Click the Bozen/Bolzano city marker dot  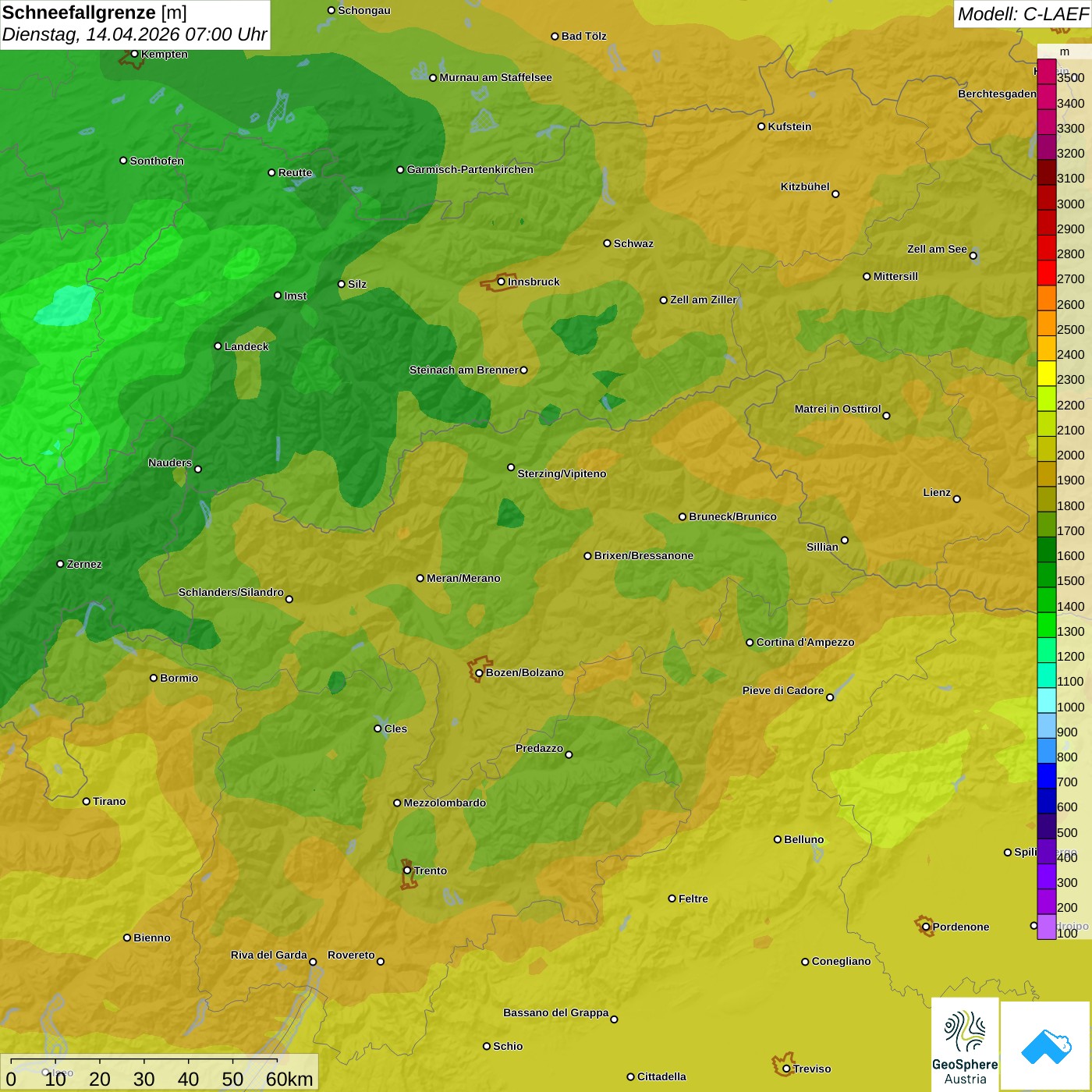click(x=479, y=673)
